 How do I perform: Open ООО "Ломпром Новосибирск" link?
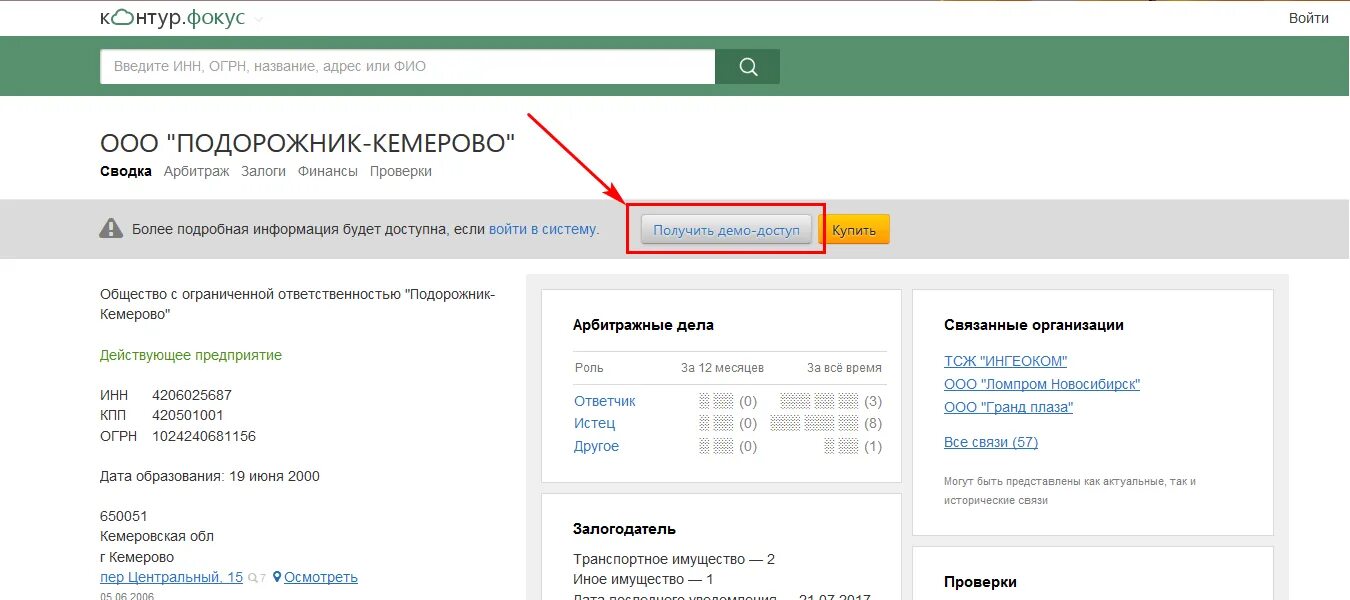[1042, 384]
